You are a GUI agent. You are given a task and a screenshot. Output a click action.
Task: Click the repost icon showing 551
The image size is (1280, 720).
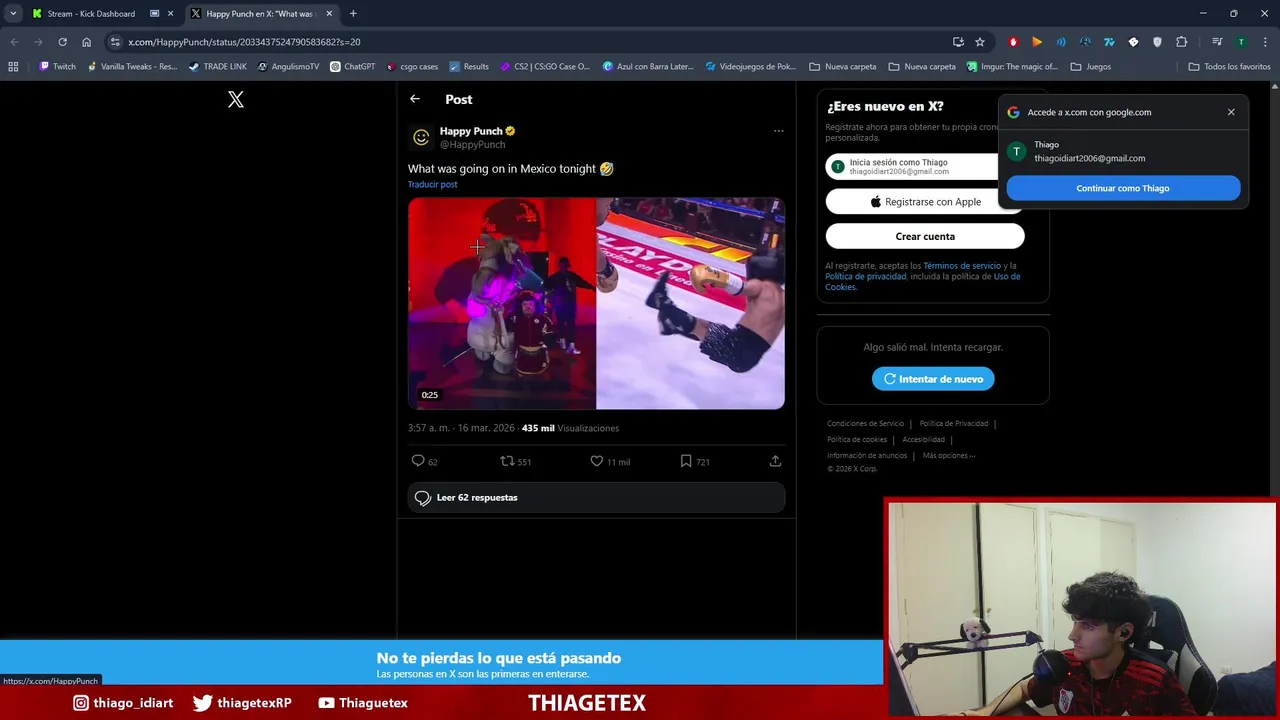pyautogui.click(x=507, y=461)
